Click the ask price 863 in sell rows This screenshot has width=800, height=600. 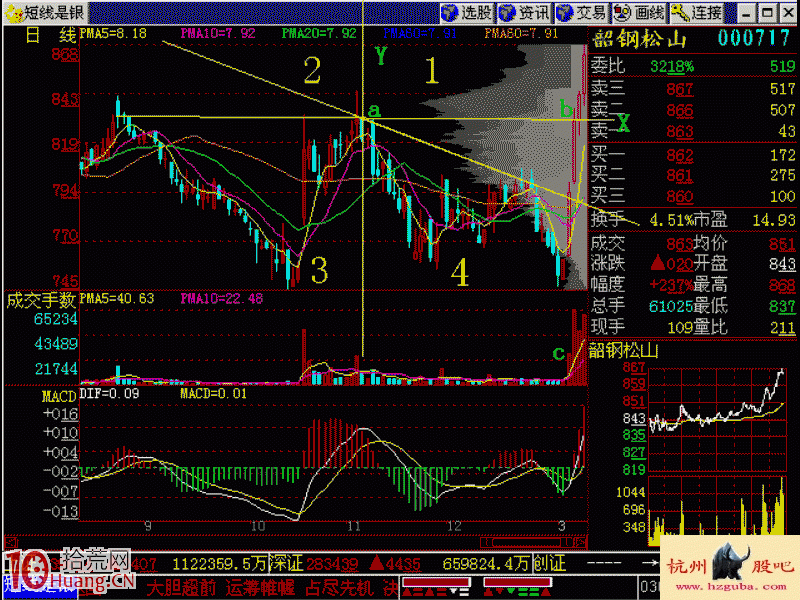tap(680, 132)
